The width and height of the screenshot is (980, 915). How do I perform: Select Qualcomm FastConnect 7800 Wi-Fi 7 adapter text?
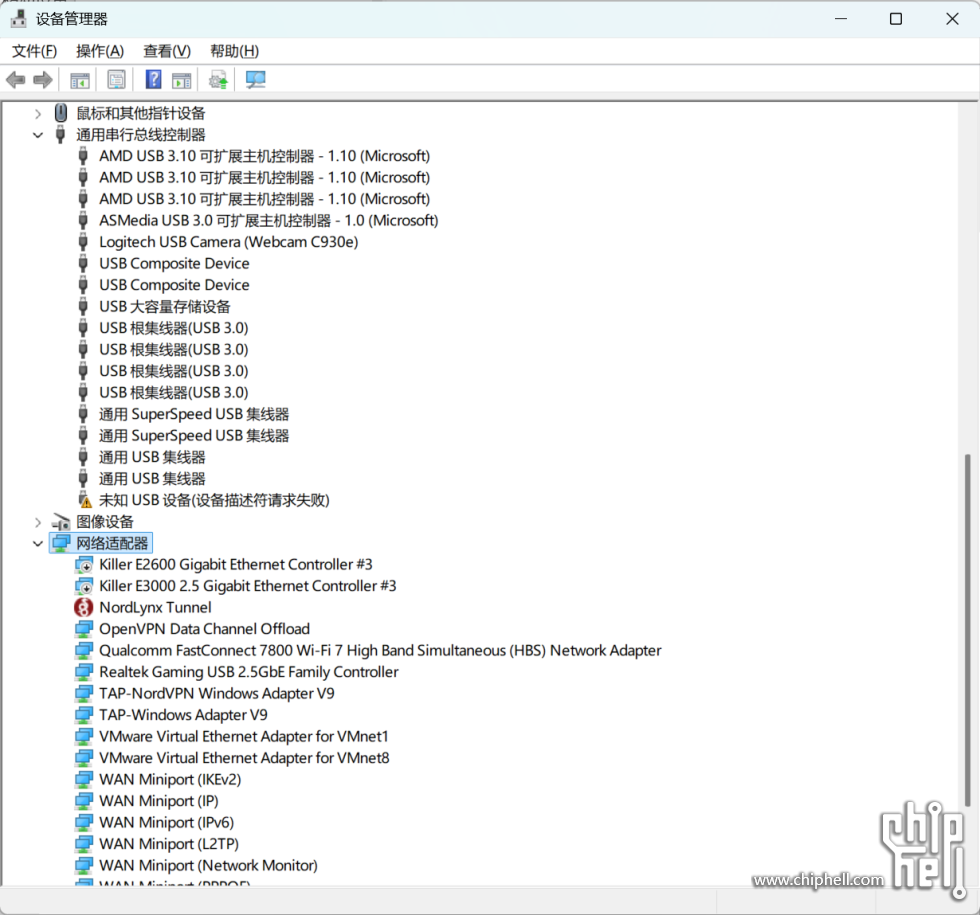click(x=380, y=651)
